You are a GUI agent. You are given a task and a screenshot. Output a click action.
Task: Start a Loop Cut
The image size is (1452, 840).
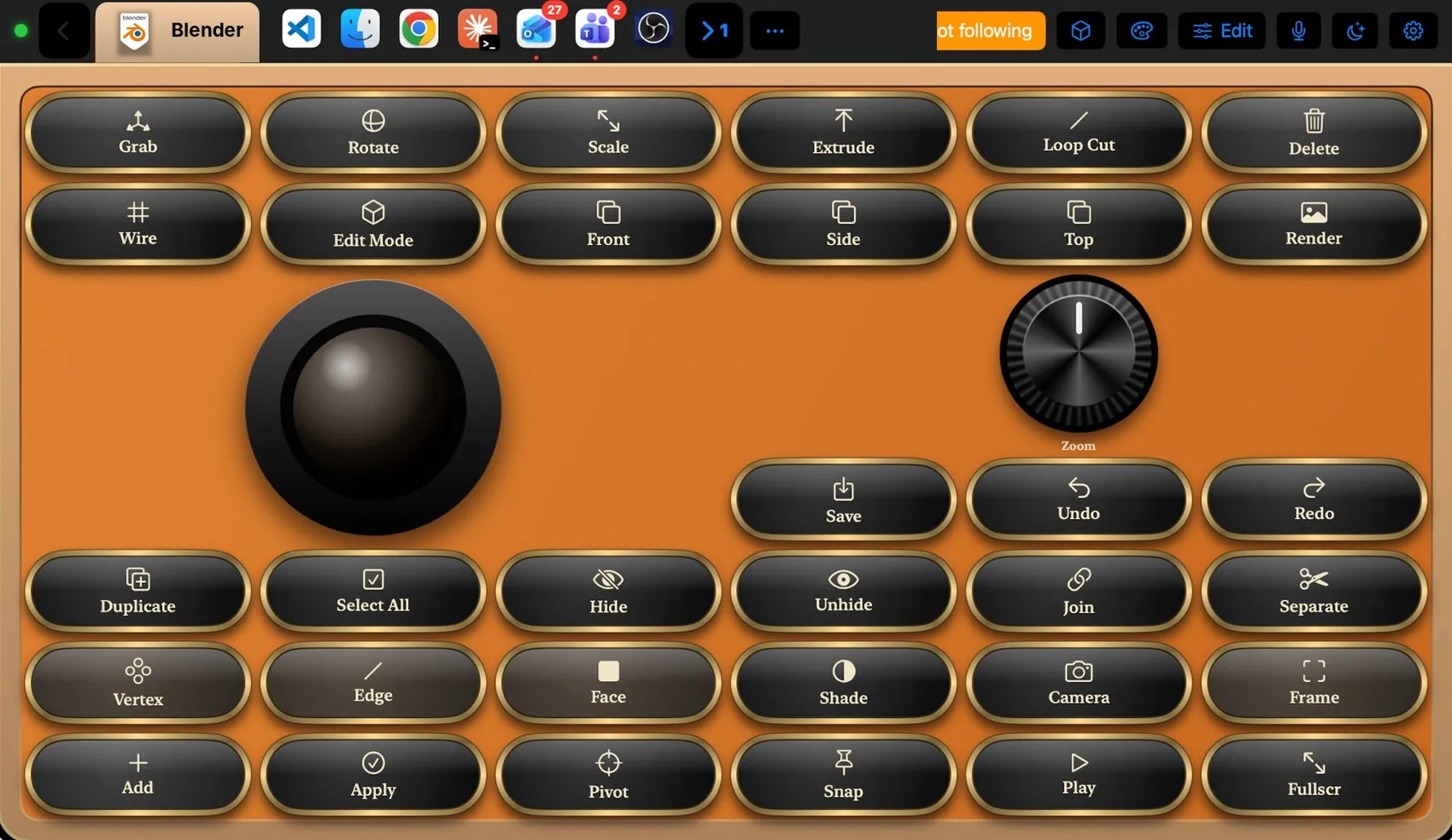point(1079,133)
